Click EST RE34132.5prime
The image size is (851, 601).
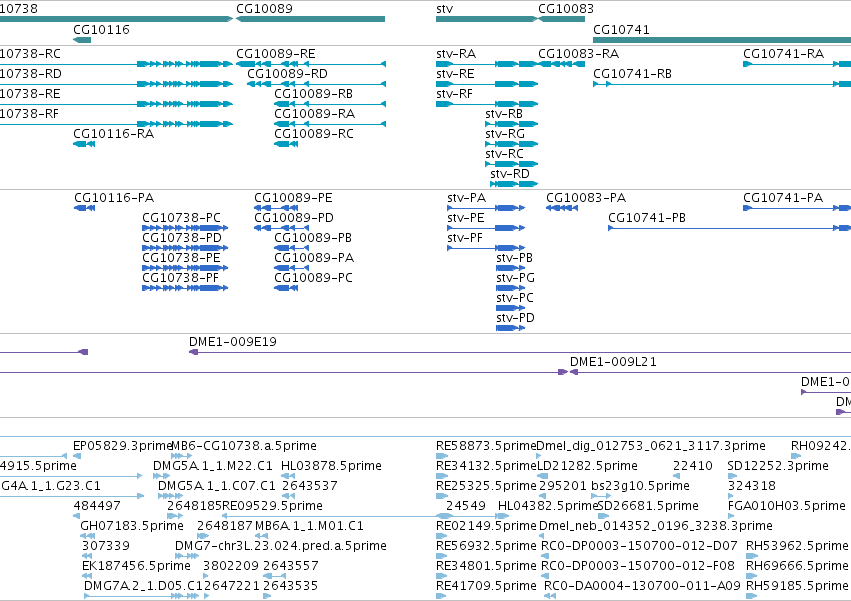(441, 476)
